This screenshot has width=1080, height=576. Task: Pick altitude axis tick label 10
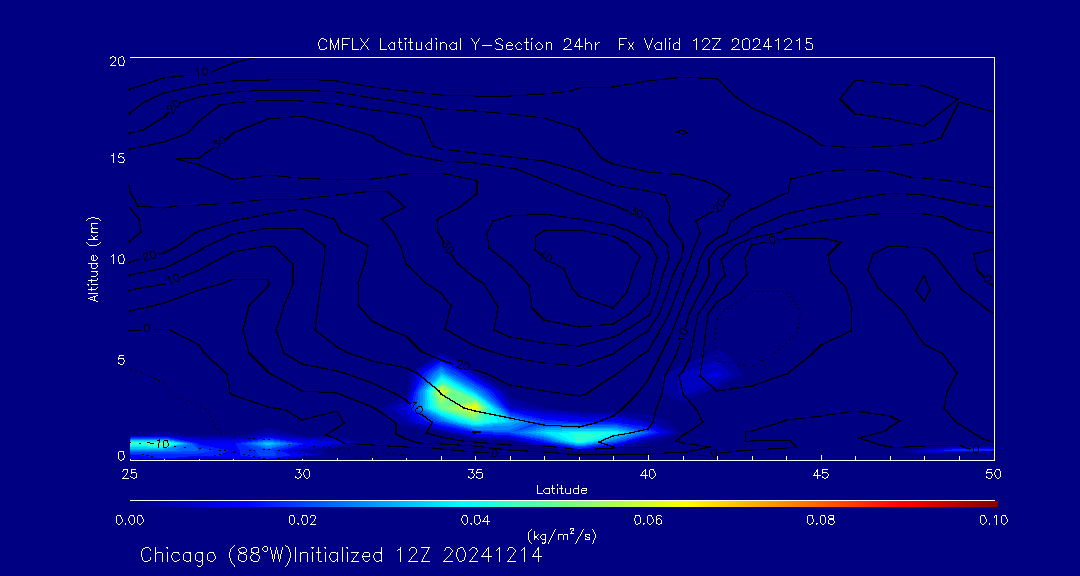[x=116, y=259]
